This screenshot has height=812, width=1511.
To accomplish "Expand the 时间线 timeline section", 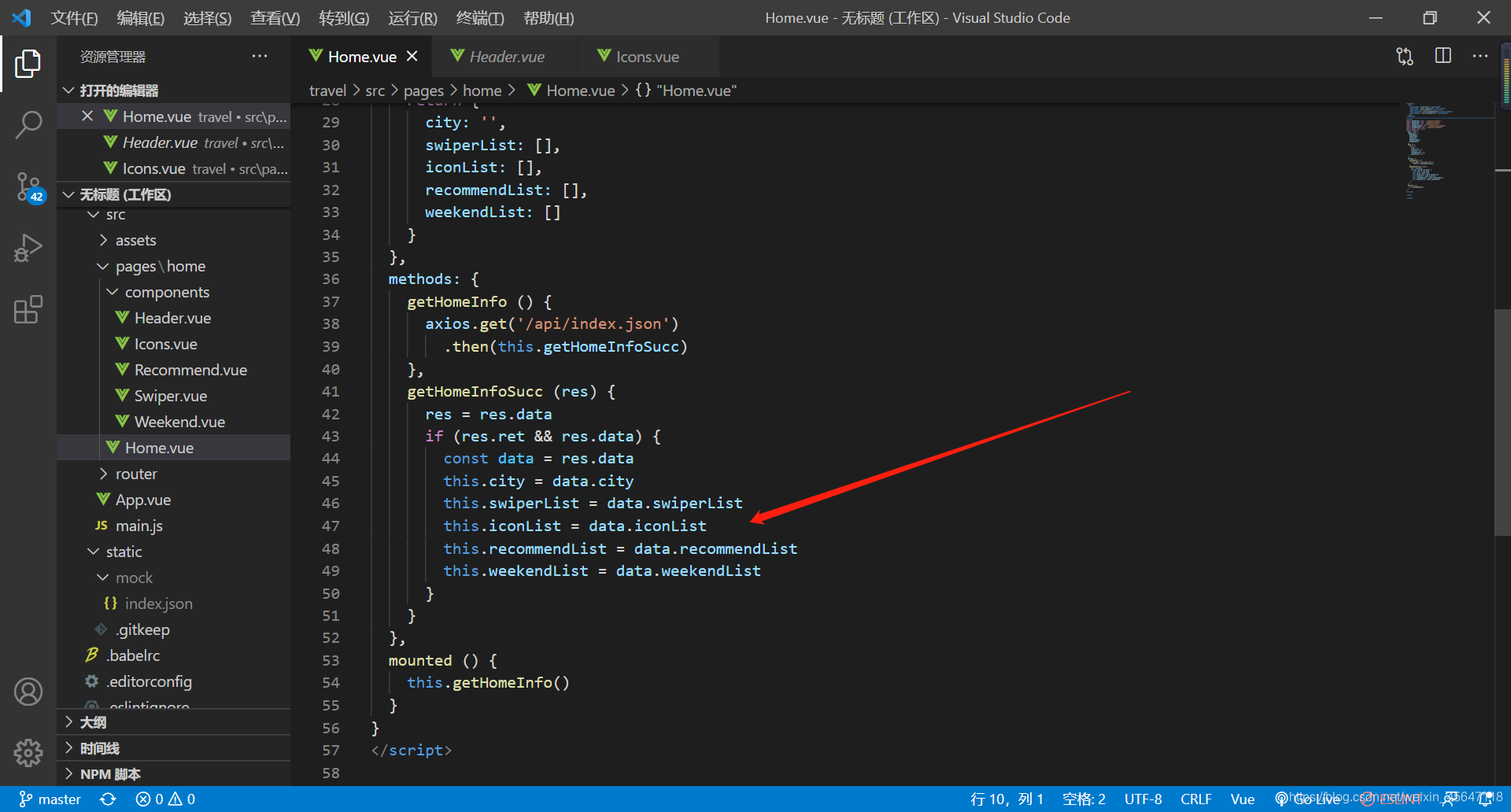I will 173,748.
